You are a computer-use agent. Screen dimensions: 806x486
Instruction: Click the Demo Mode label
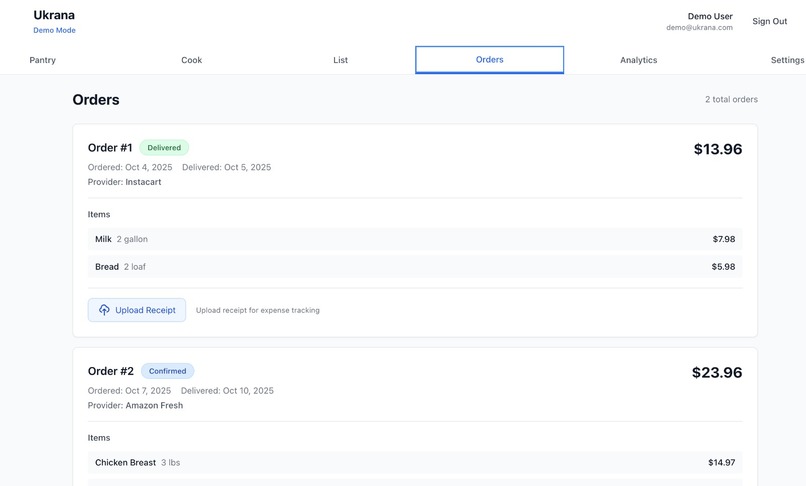click(x=54, y=30)
